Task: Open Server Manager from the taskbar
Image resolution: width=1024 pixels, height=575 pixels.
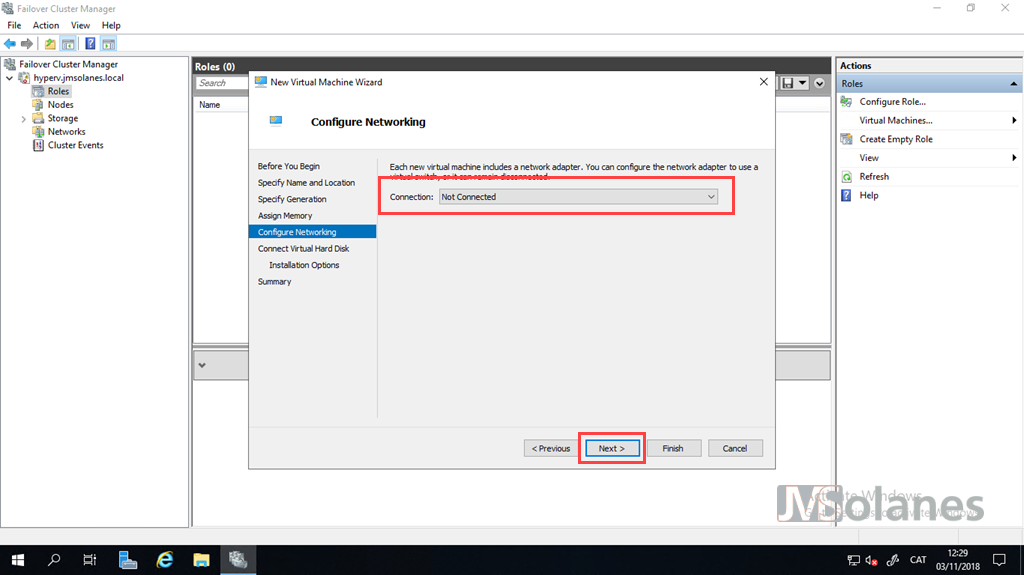Action: (128, 560)
